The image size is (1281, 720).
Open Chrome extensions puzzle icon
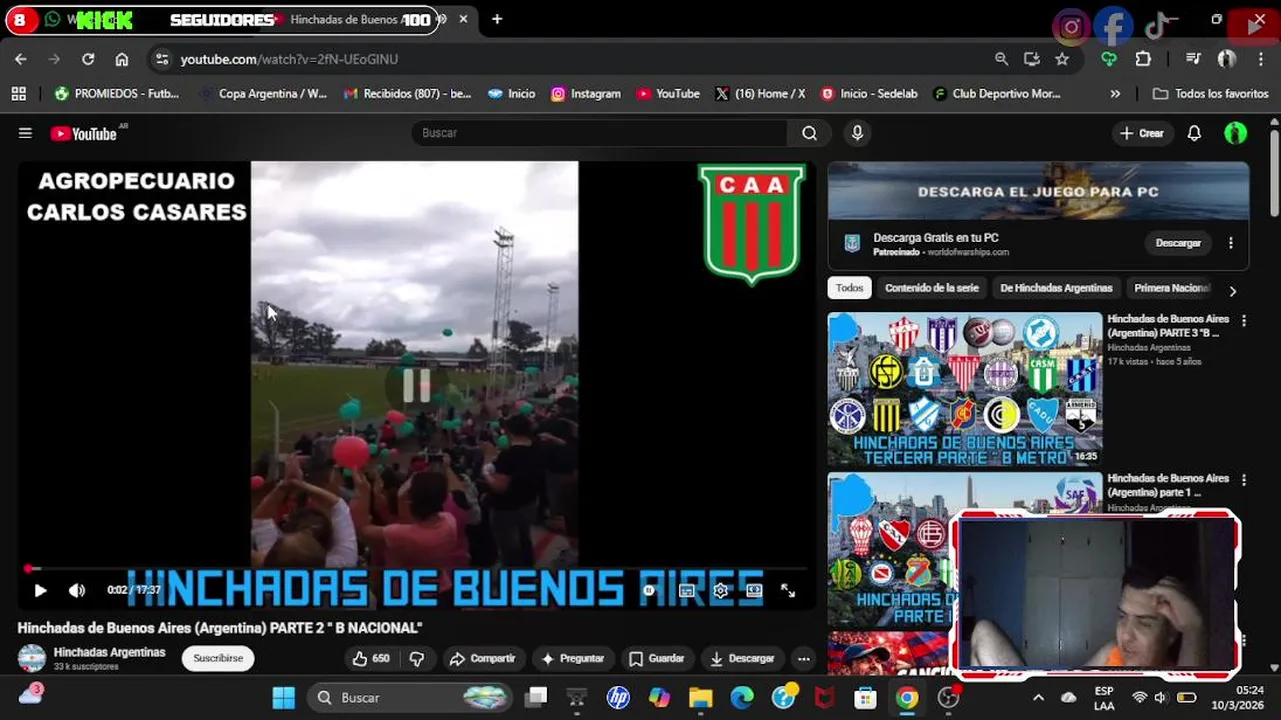[1143, 59]
